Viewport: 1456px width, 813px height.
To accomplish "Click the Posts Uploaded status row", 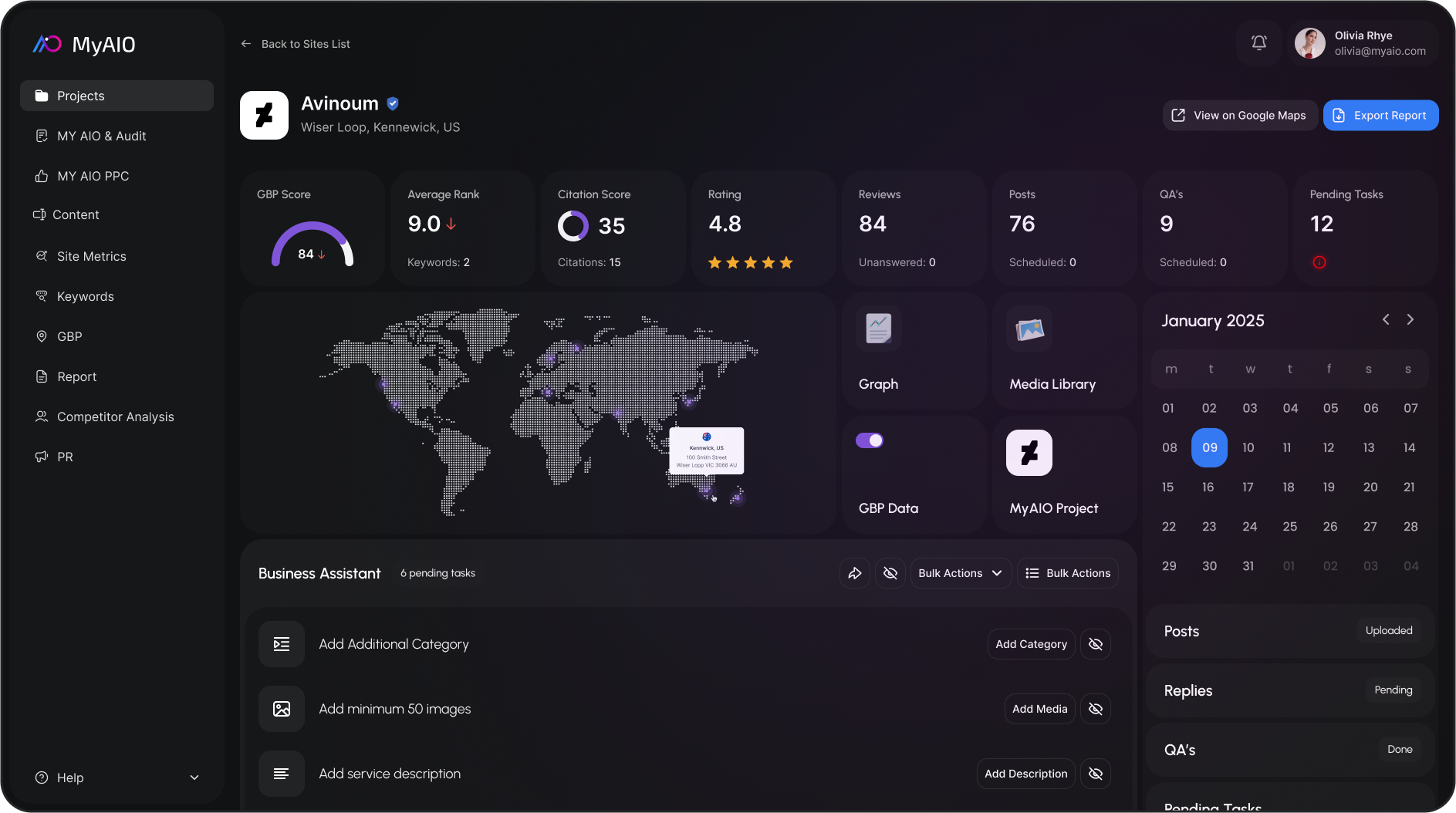I will point(1290,631).
